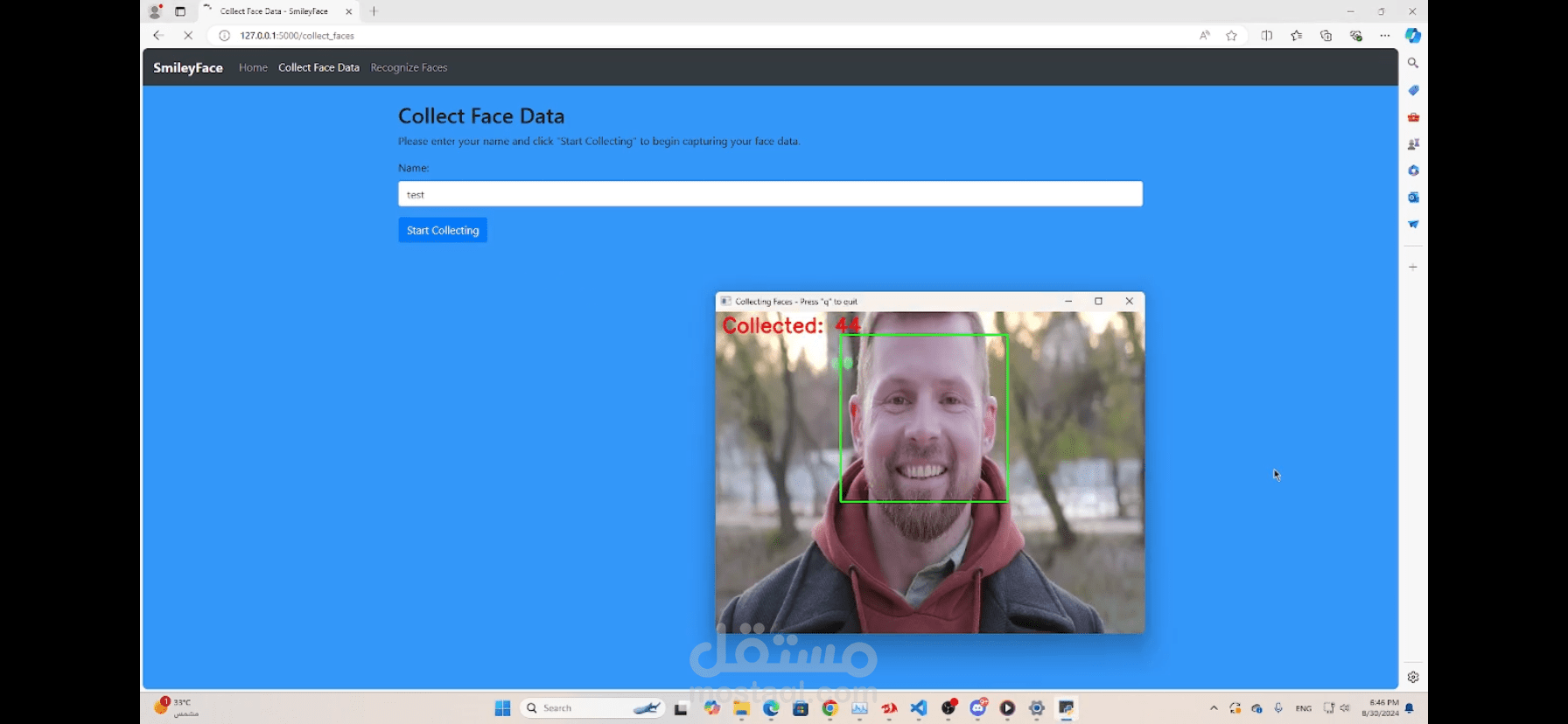Select the Collect Face Data heading text
This screenshot has height=724, width=1568.
point(481,115)
